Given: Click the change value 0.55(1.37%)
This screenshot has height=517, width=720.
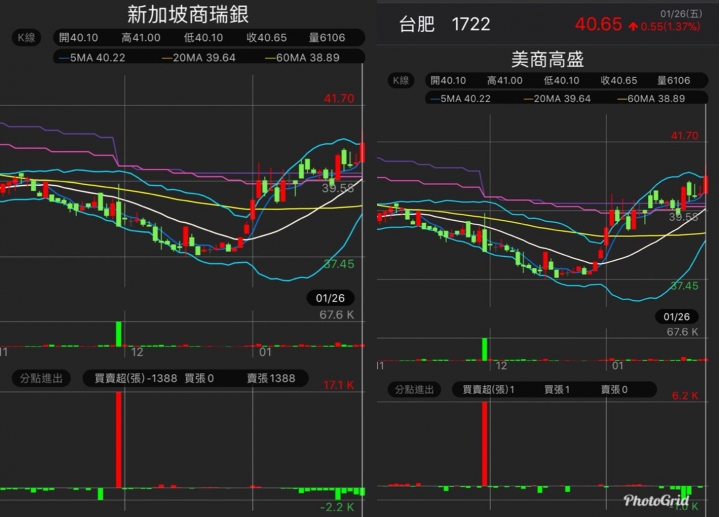Looking at the screenshot, I should coord(670,27).
